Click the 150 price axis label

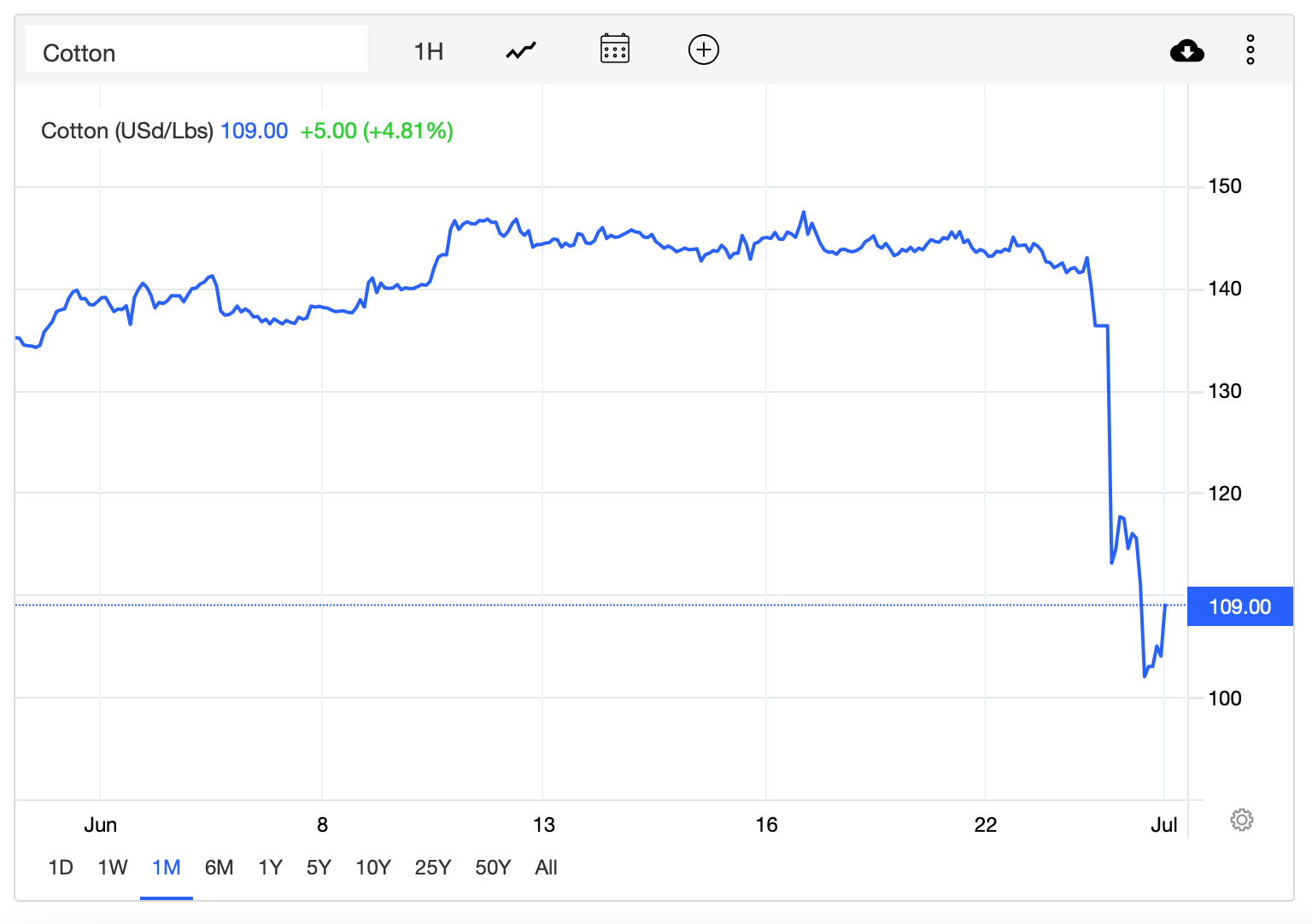coord(1225,186)
